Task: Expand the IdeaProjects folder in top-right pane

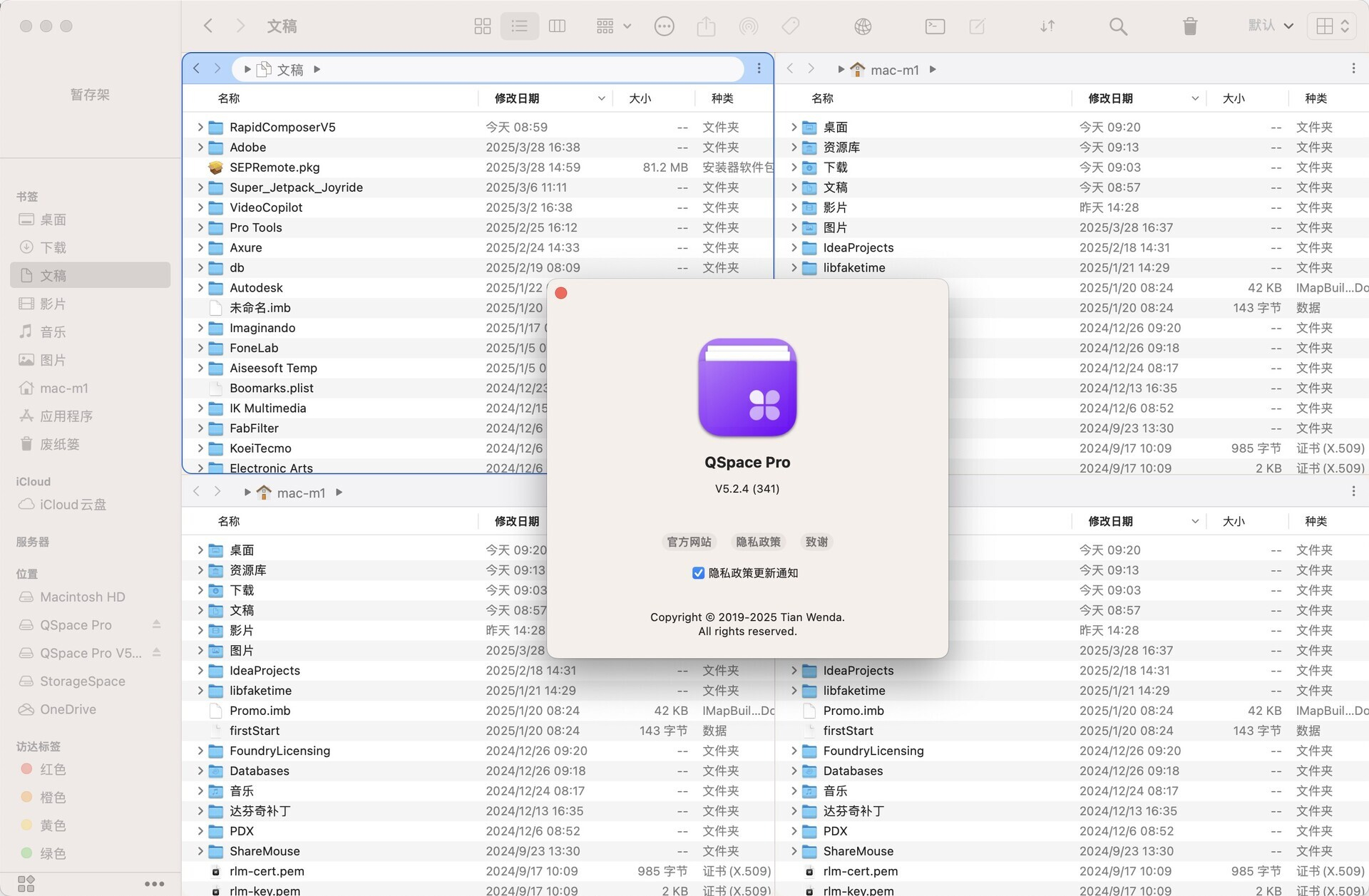Action: click(794, 247)
